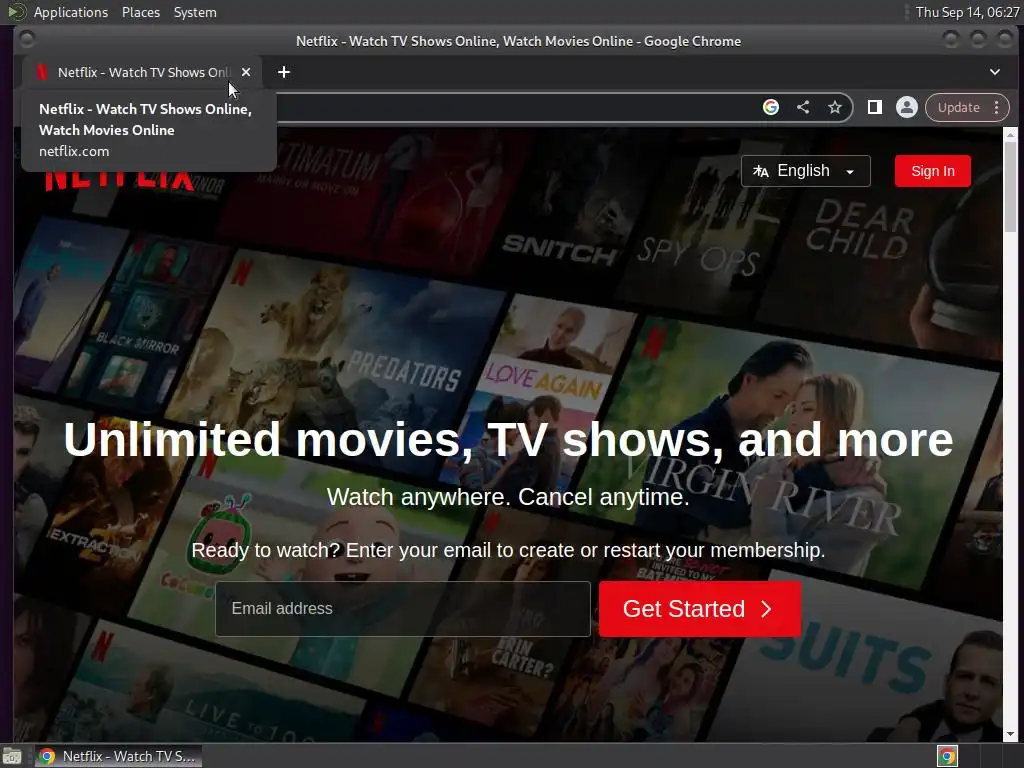Click the 'Watch anywhere. Cancel anytime.' text

(x=508, y=497)
